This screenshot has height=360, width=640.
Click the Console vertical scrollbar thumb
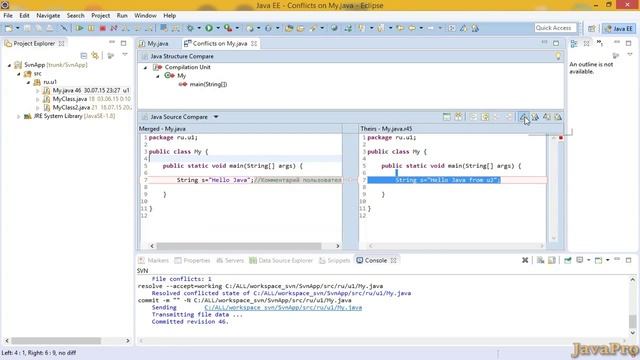coord(632,322)
